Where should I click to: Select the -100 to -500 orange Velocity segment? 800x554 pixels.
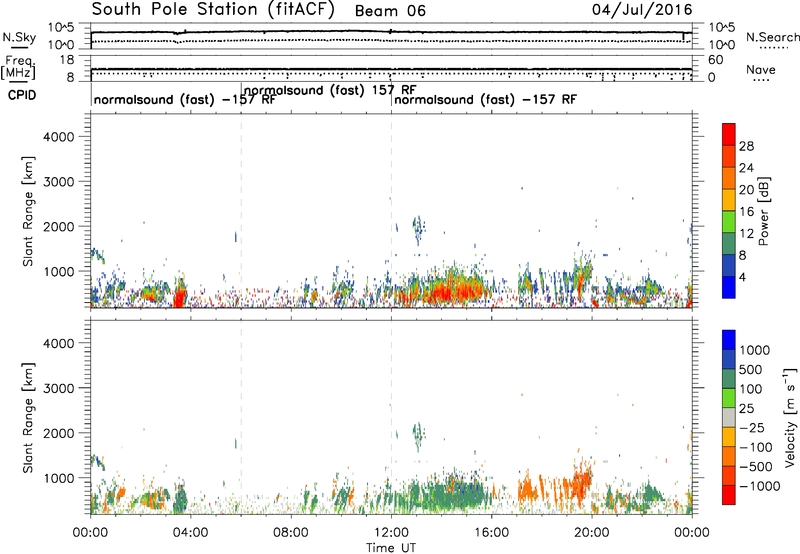(x=729, y=457)
